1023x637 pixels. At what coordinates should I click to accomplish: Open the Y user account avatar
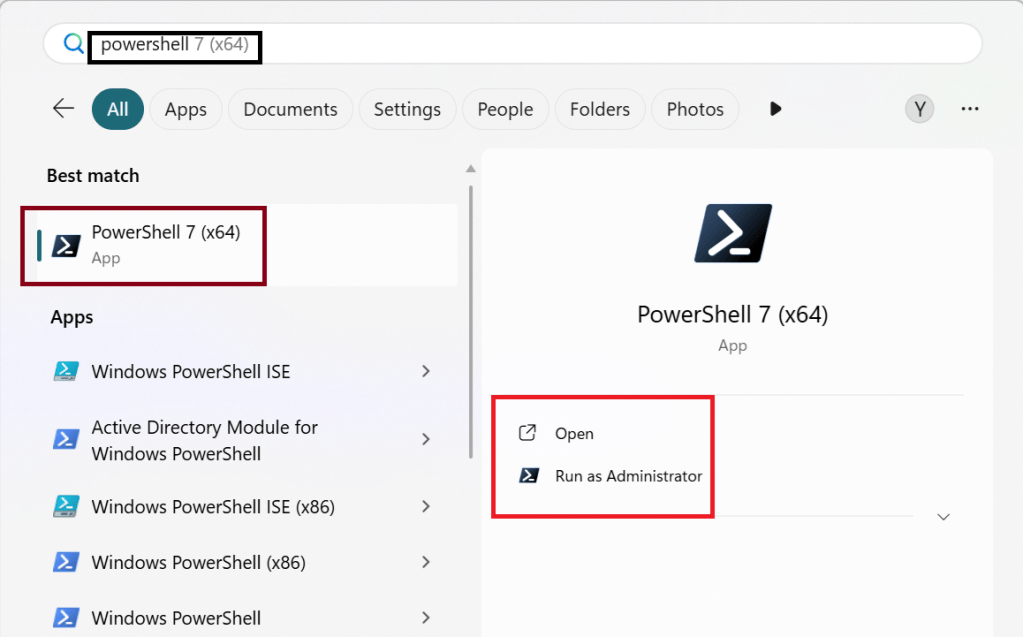(x=919, y=109)
